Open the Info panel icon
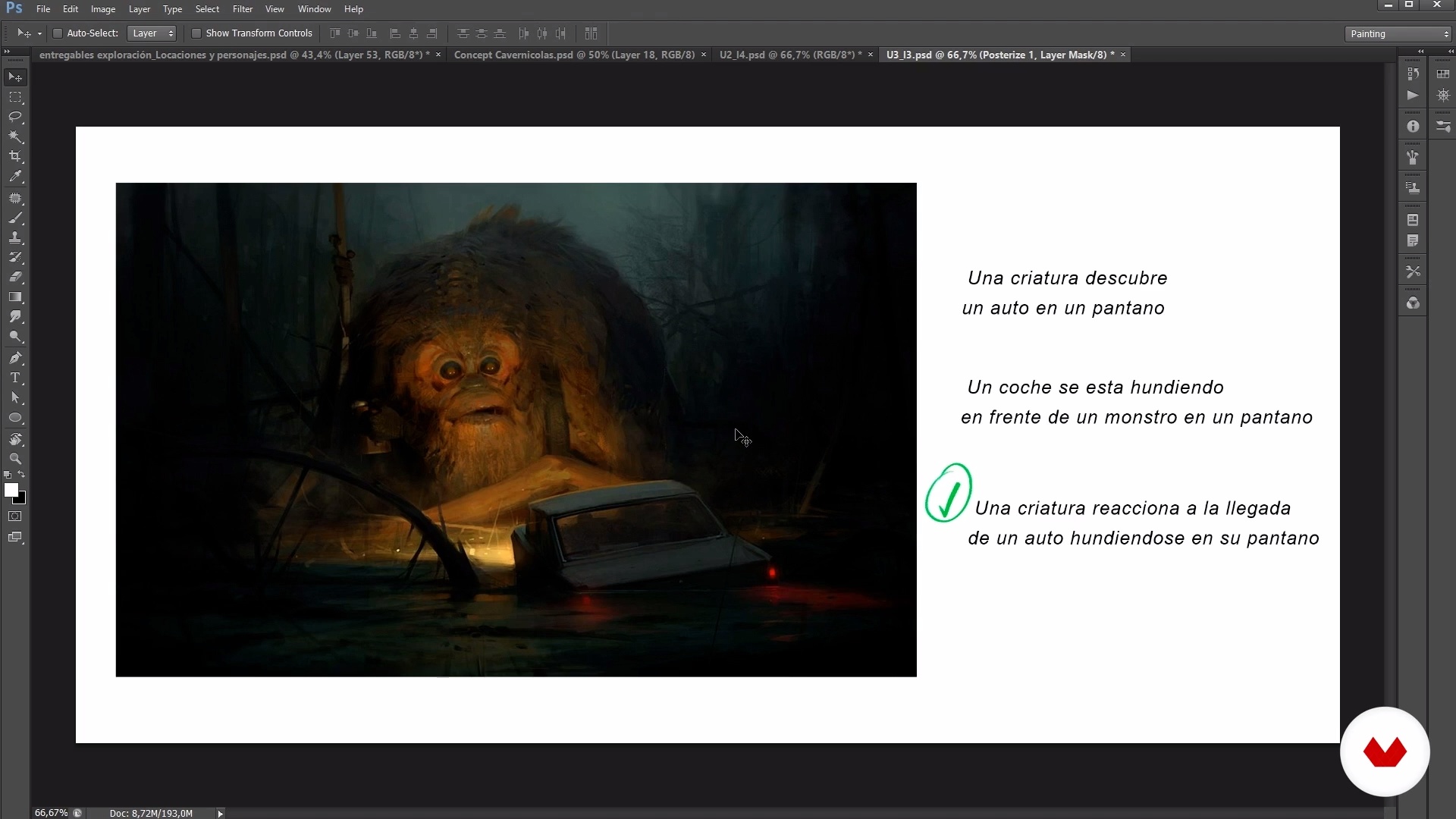 pos(1413,127)
